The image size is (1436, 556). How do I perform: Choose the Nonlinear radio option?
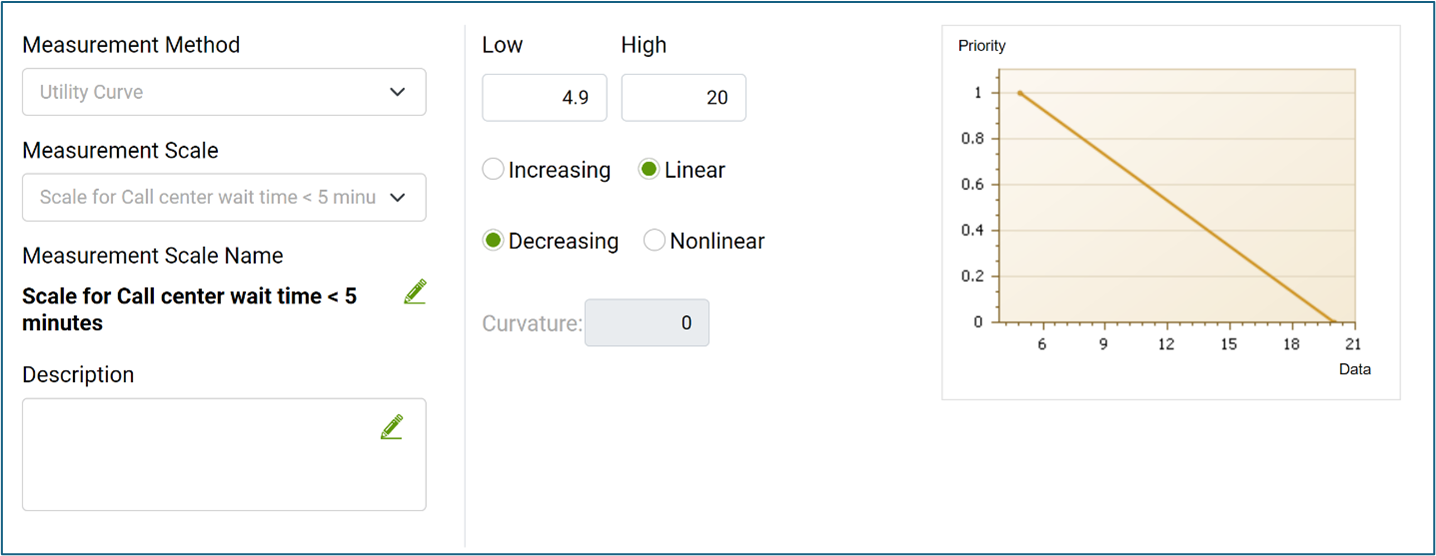(654, 241)
